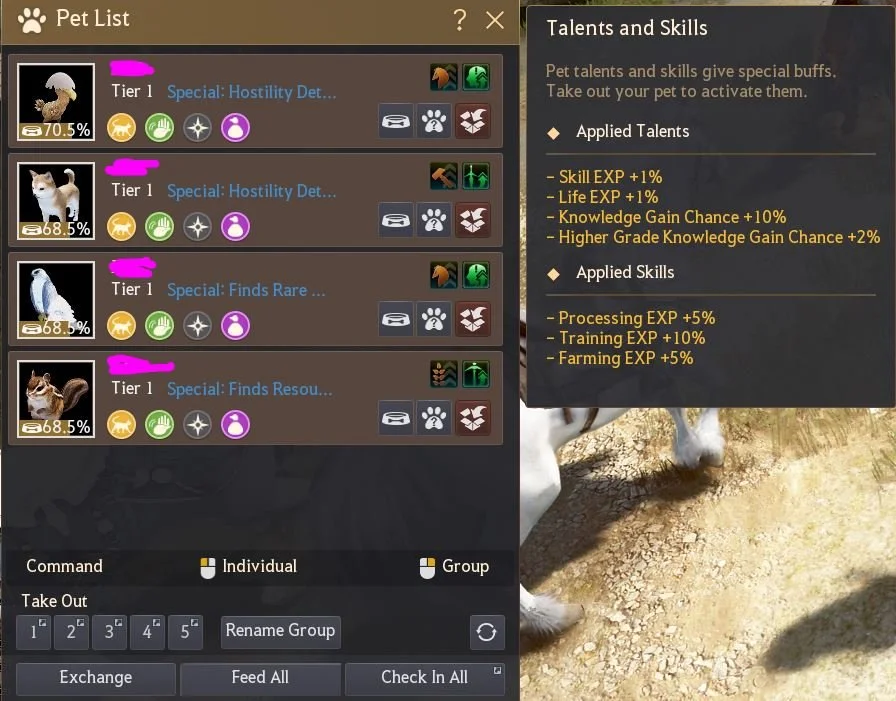Select the chipmunk pet thumbnail

pos(56,399)
